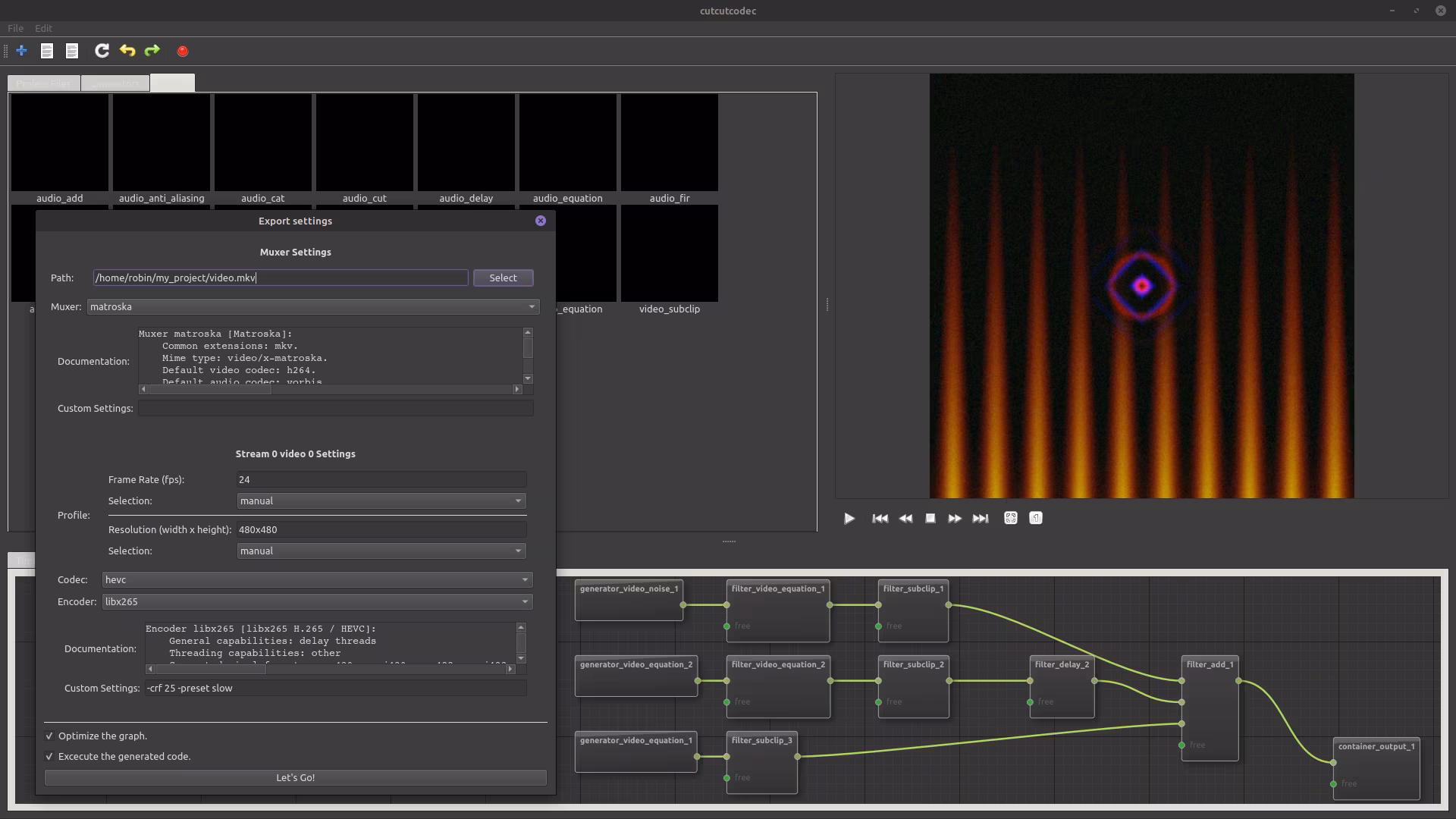Screen dimensions: 1456x819
Task: Click the Frame Rate (fps) field
Action: (x=381, y=480)
